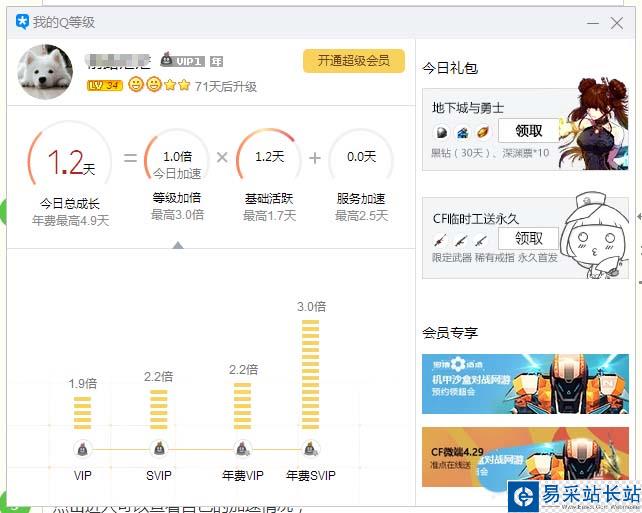The height and width of the screenshot is (513, 642).
Task: Click the 1.9倍 VIP bar
Action: coord(82,413)
